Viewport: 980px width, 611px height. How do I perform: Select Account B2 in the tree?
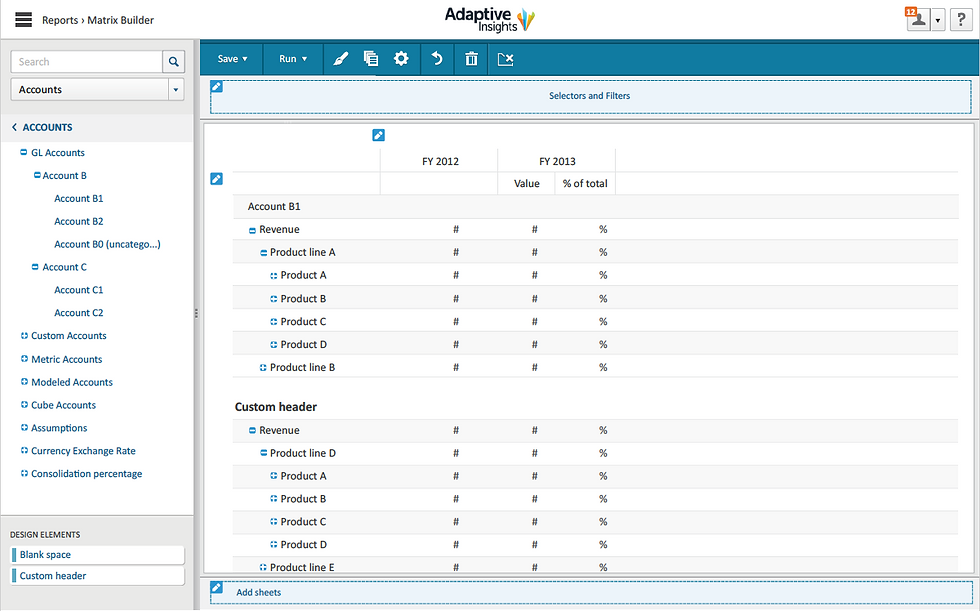click(79, 221)
